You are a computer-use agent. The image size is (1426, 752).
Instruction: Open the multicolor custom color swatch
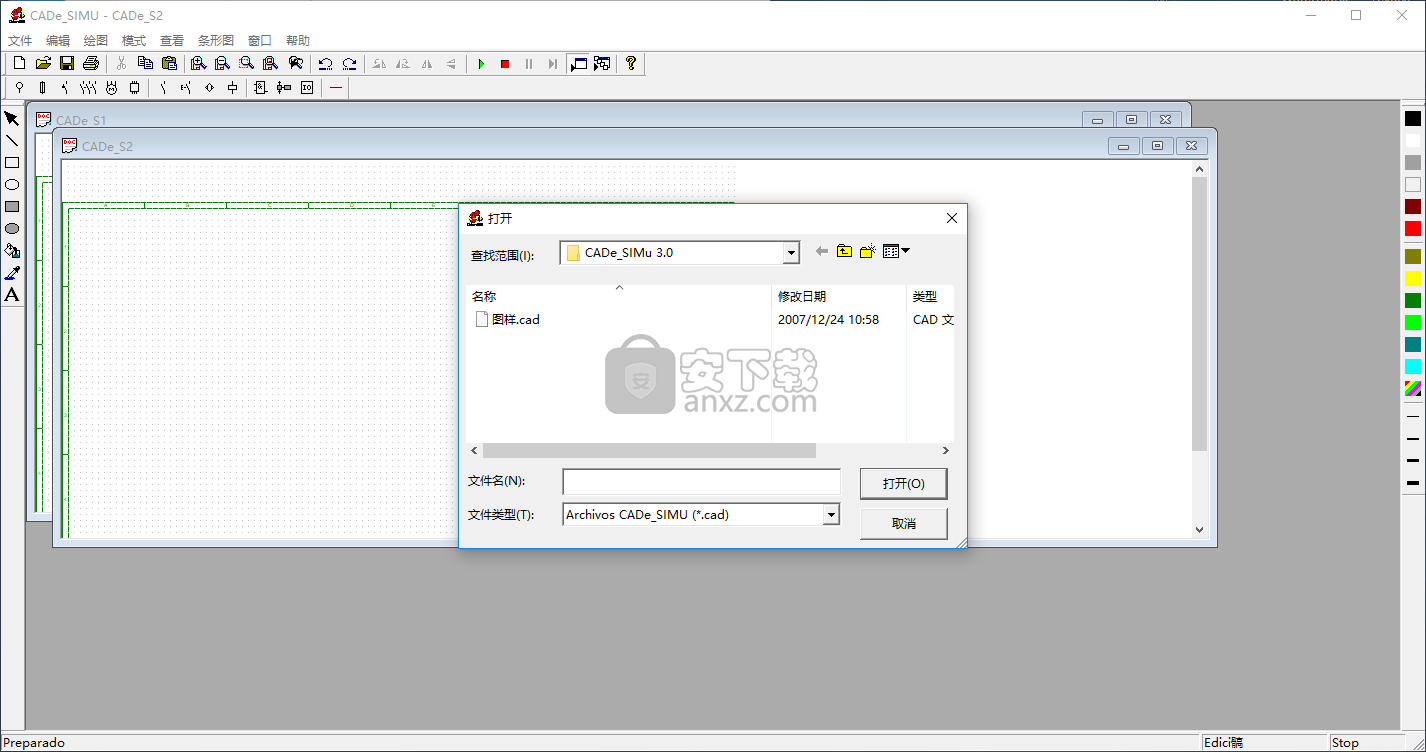1413,388
